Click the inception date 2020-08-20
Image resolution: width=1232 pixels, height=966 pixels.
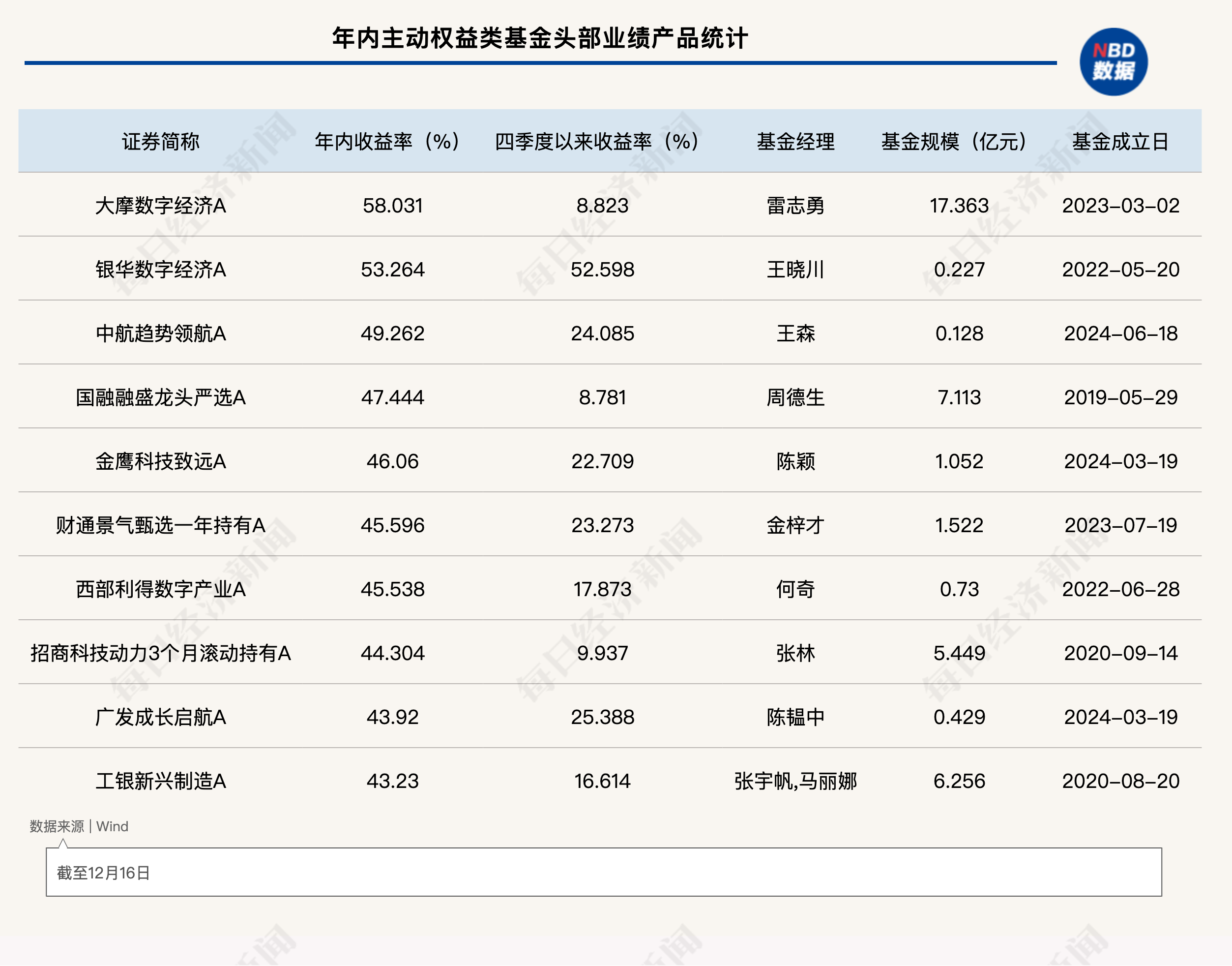click(1120, 781)
